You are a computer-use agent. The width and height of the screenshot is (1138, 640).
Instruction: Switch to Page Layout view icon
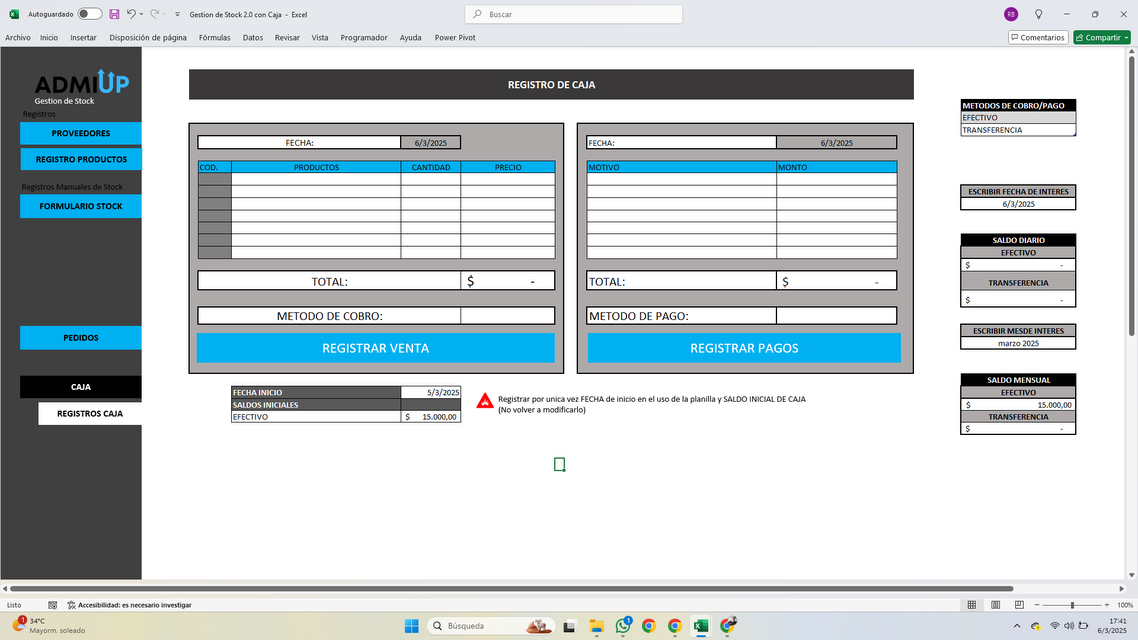coord(996,604)
